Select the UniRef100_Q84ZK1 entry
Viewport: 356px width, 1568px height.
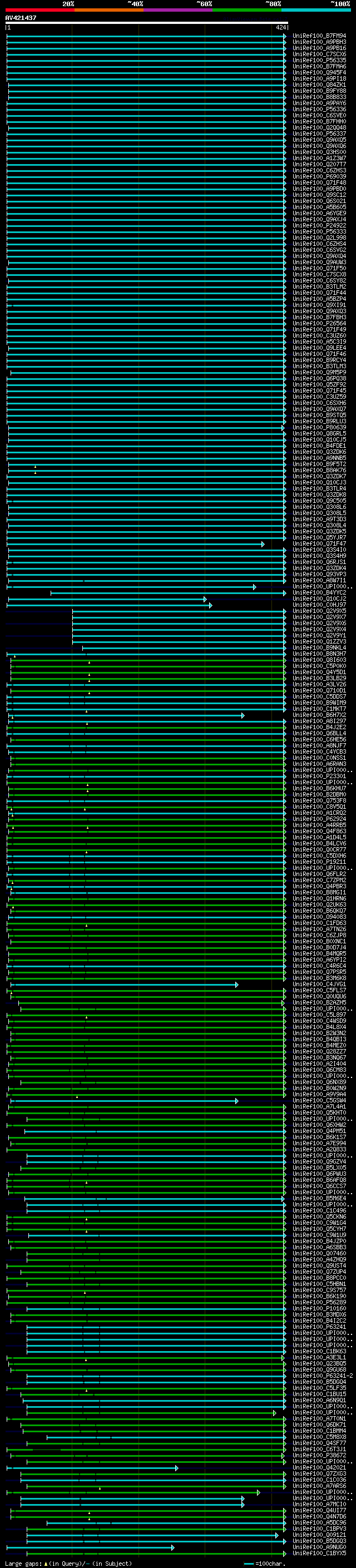pyautogui.click(x=319, y=85)
